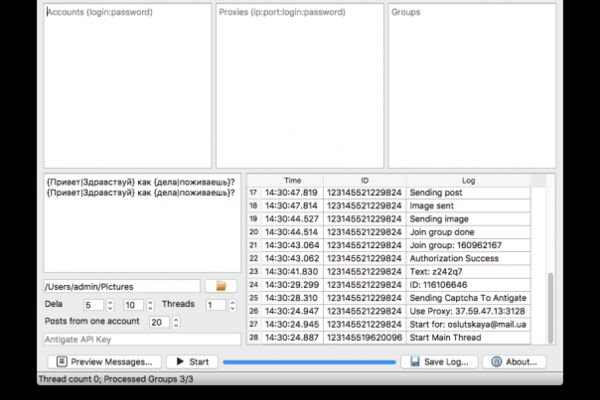The image size is (600, 400).
Task: Select log entry 'Start Main Thread'
Action: pyautogui.click(x=468, y=338)
